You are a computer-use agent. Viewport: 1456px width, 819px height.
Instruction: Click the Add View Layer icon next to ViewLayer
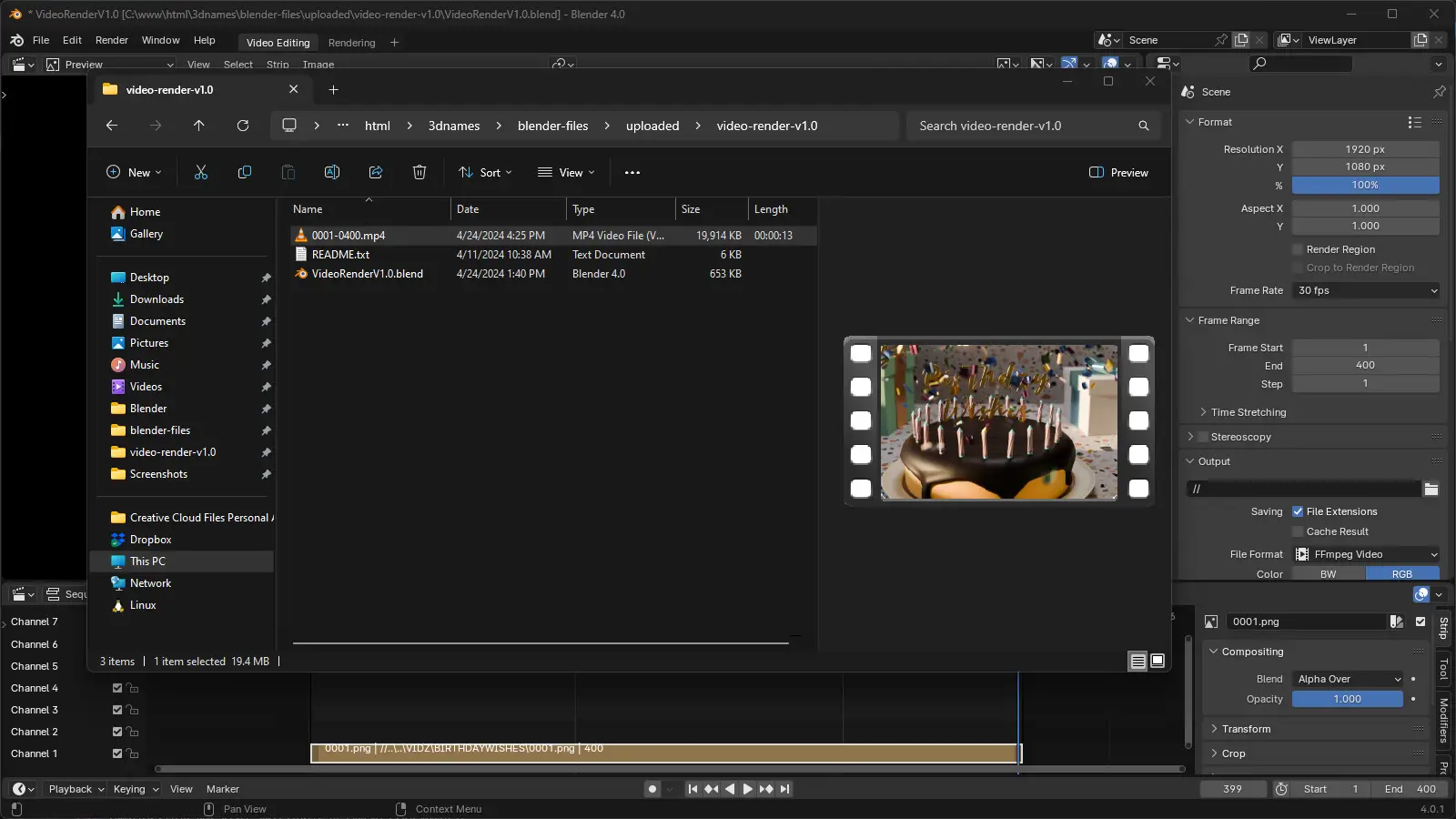[1421, 40]
